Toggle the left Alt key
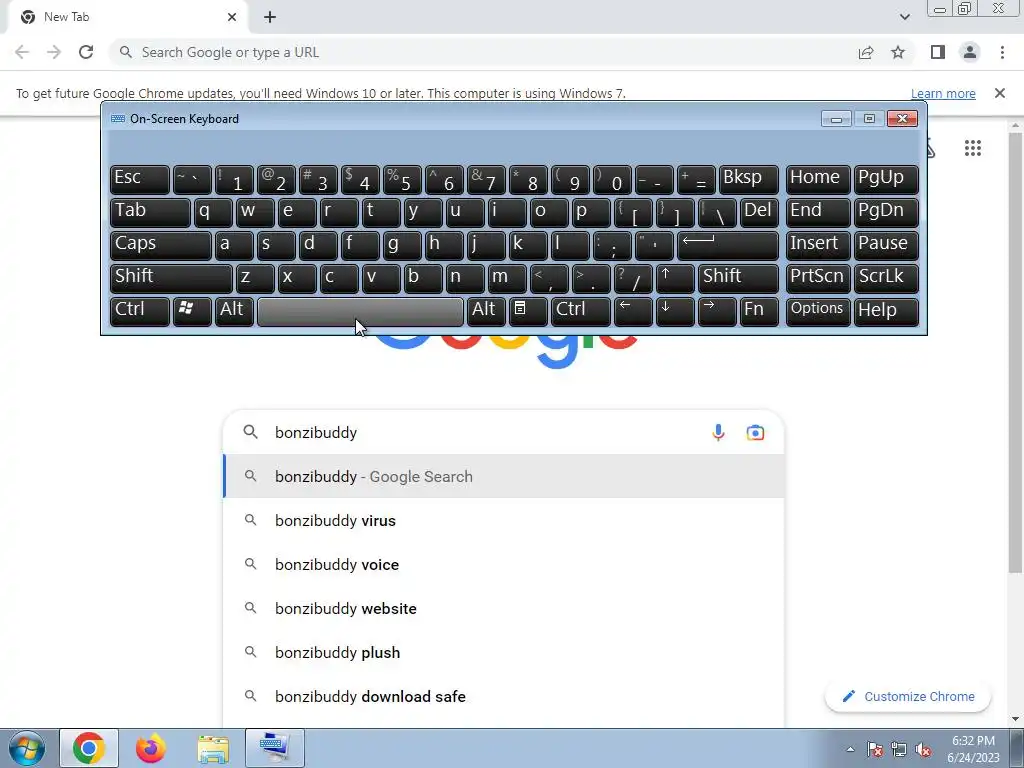1024x768 pixels. tap(234, 312)
